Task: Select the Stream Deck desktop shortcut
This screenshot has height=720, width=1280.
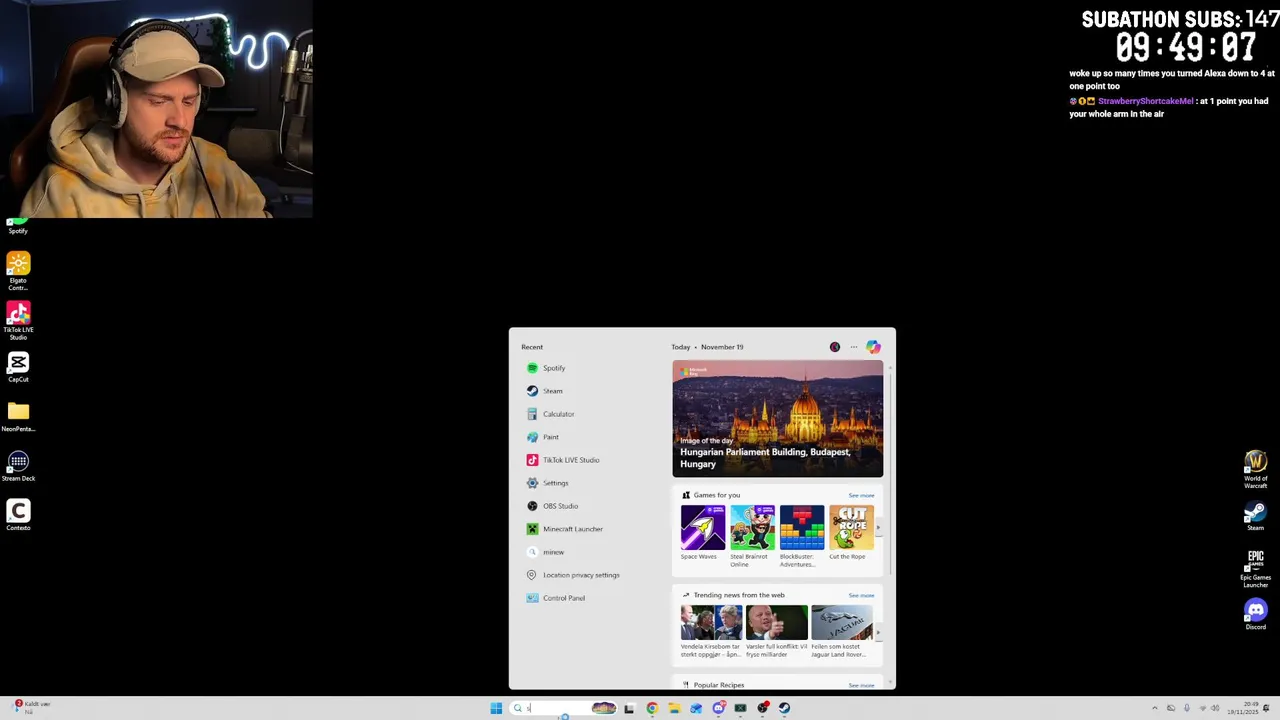Action: coord(18,466)
